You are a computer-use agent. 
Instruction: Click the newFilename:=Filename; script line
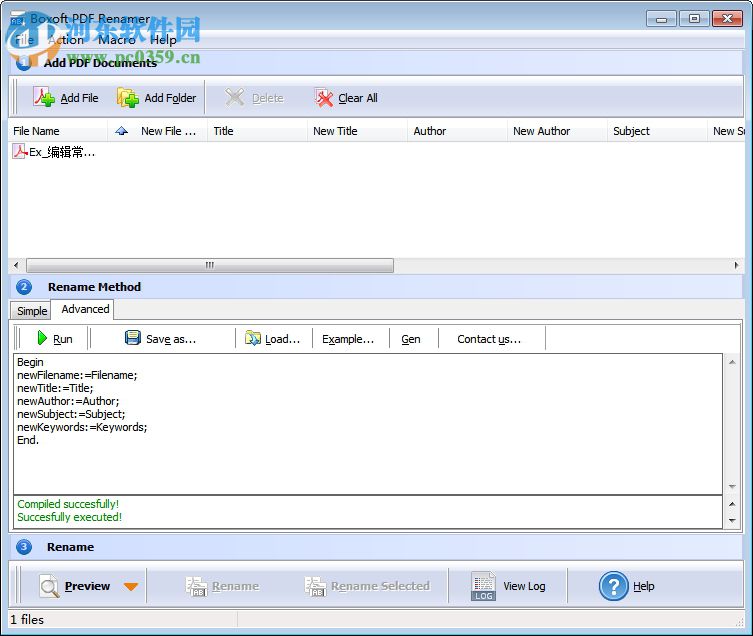tap(77, 375)
